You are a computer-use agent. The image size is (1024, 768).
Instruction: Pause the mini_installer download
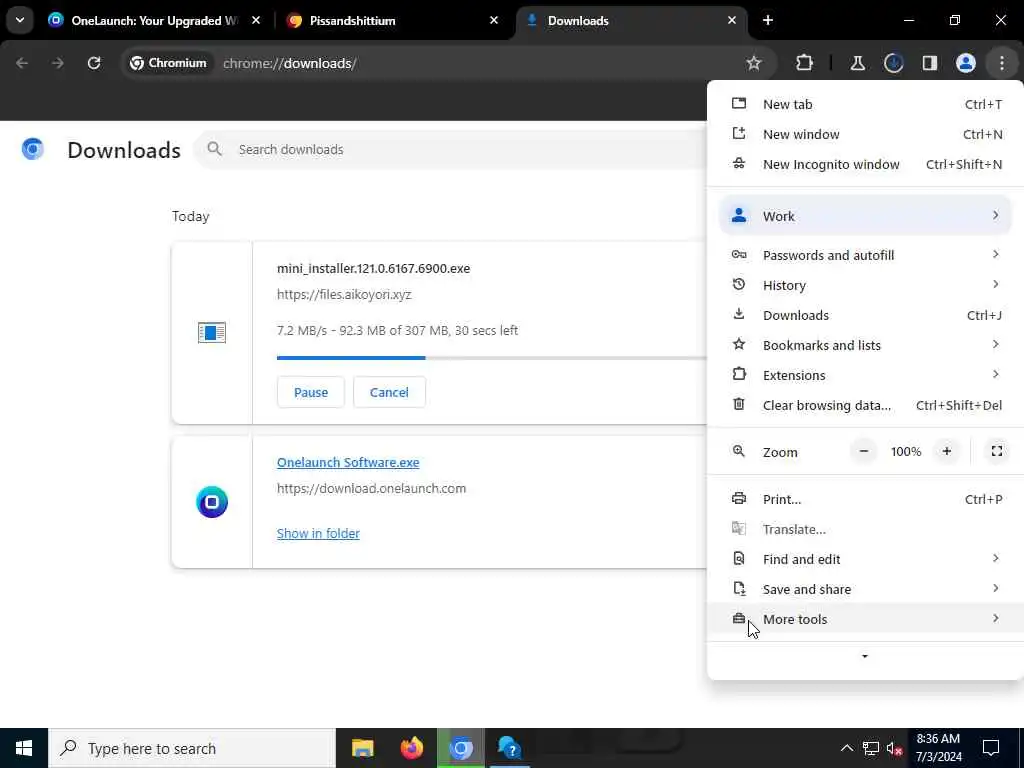pyautogui.click(x=310, y=392)
